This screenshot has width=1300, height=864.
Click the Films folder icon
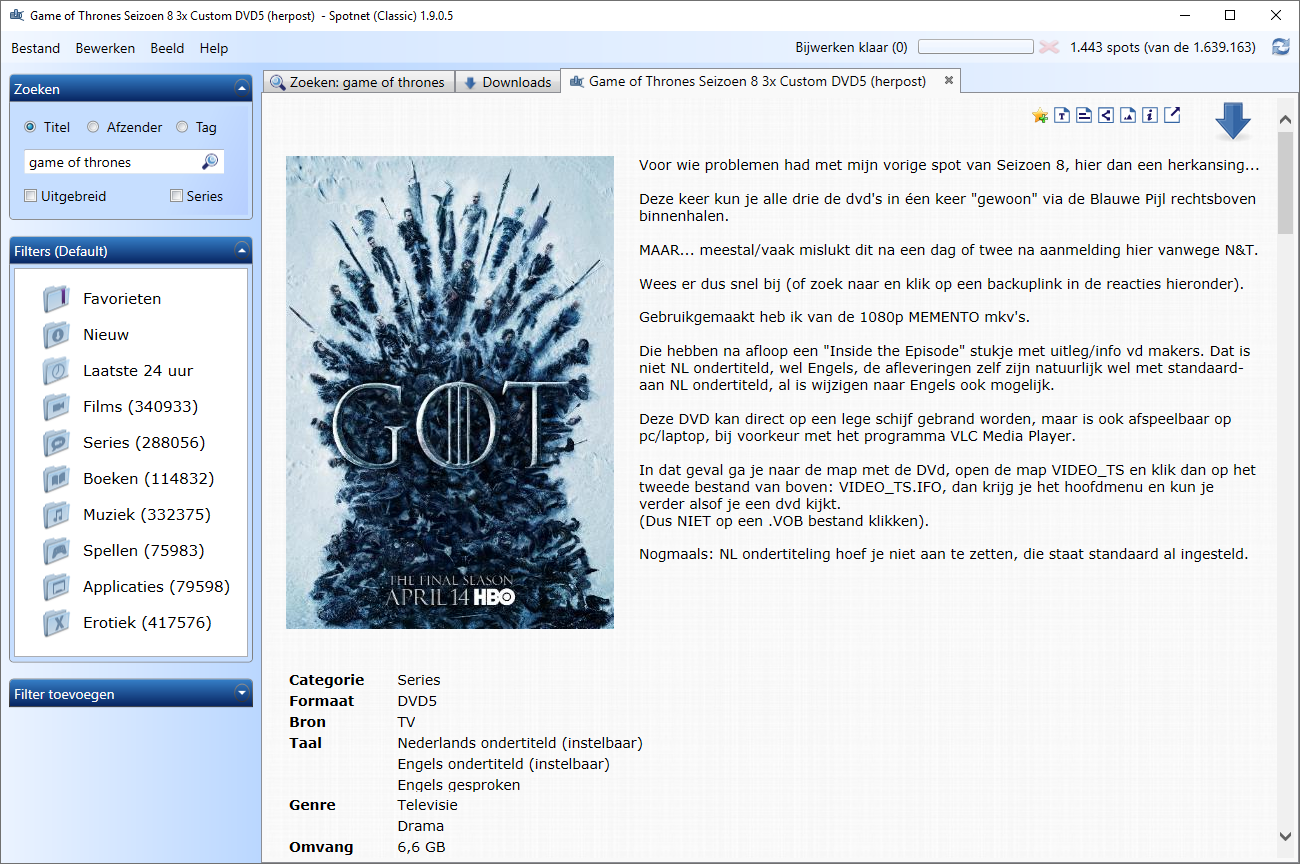pos(56,406)
